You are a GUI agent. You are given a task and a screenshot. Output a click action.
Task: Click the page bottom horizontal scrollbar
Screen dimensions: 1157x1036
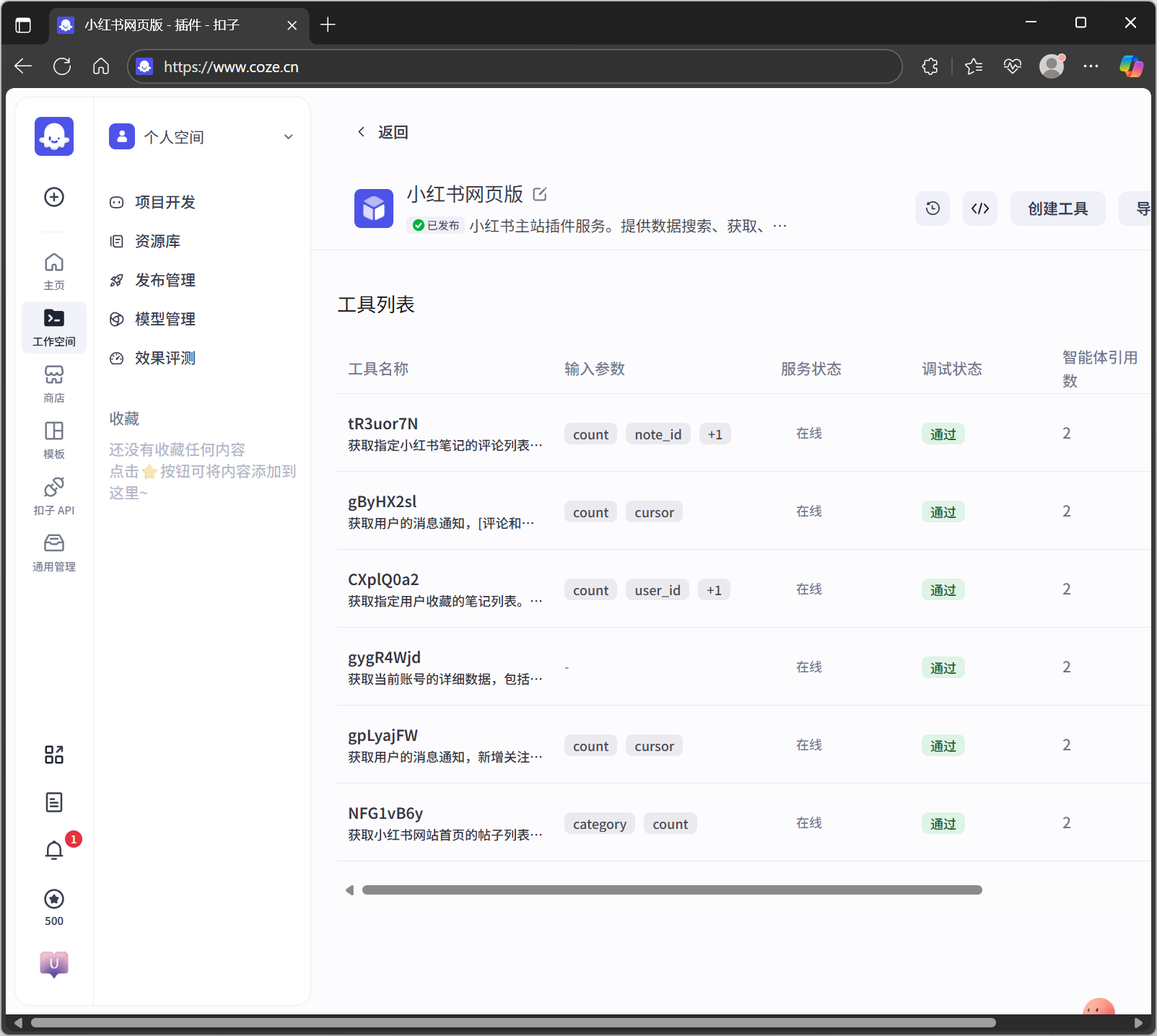(x=513, y=1022)
